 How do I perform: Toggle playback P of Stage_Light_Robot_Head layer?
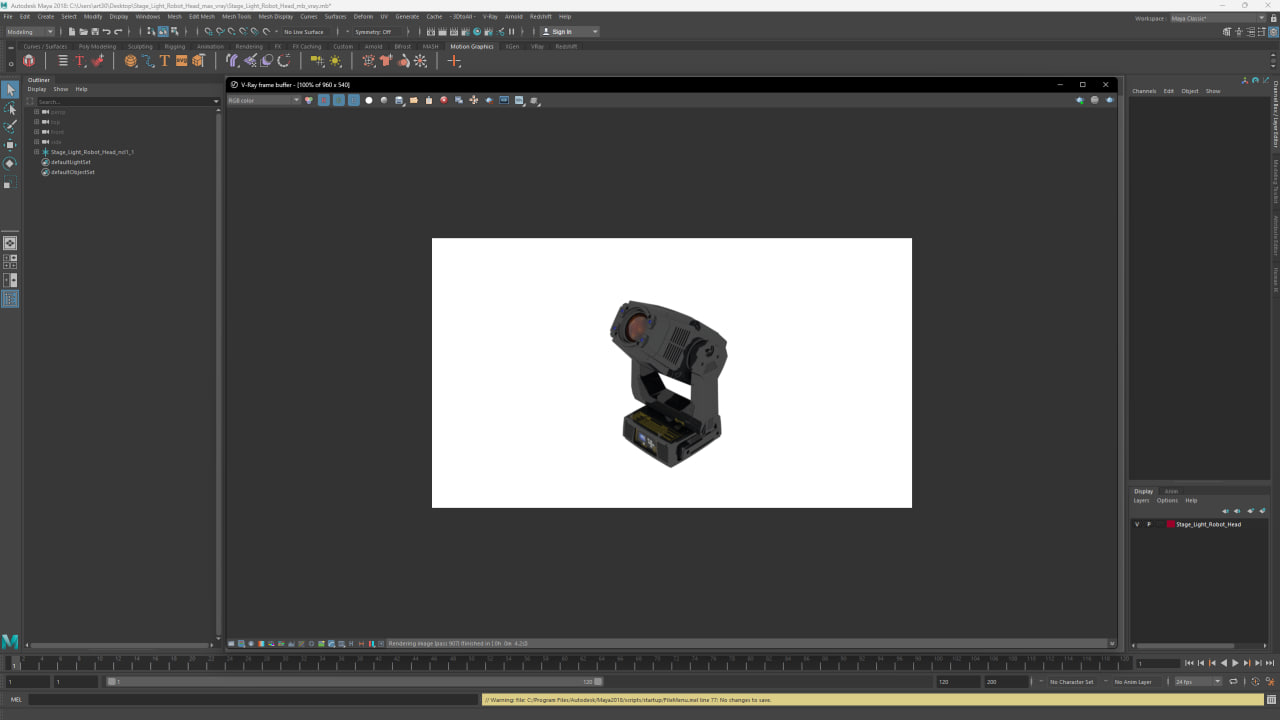1148,524
